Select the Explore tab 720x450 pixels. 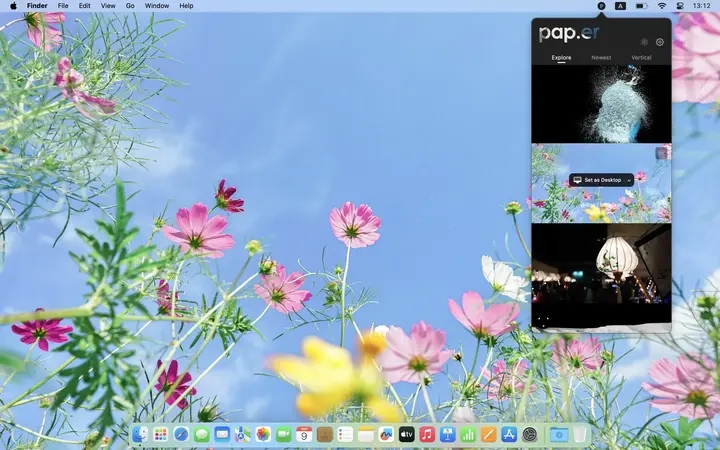[561, 58]
